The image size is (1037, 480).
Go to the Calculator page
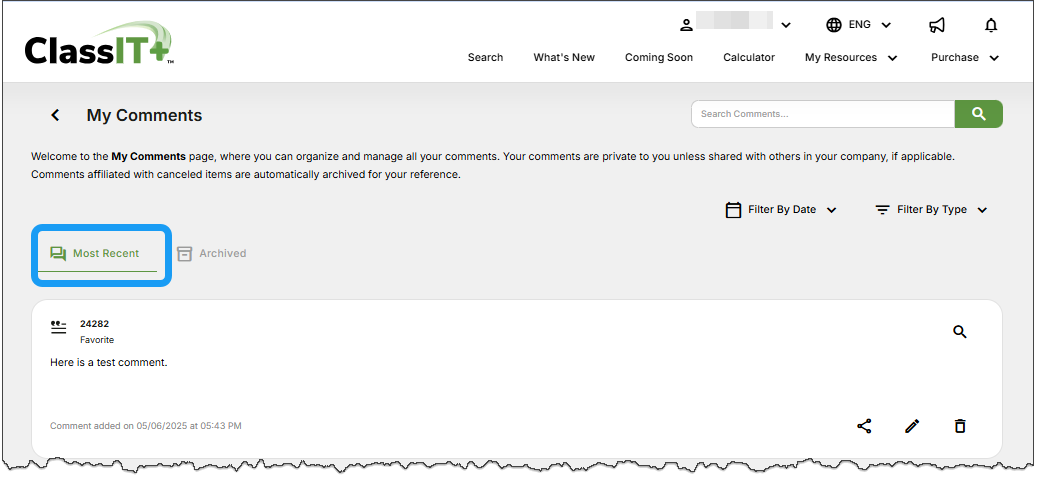pos(749,58)
